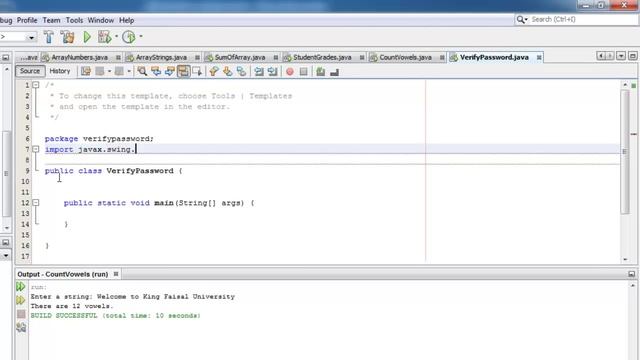
Task: Open the Debug Project dropdown arrow
Action: coord(116,37)
